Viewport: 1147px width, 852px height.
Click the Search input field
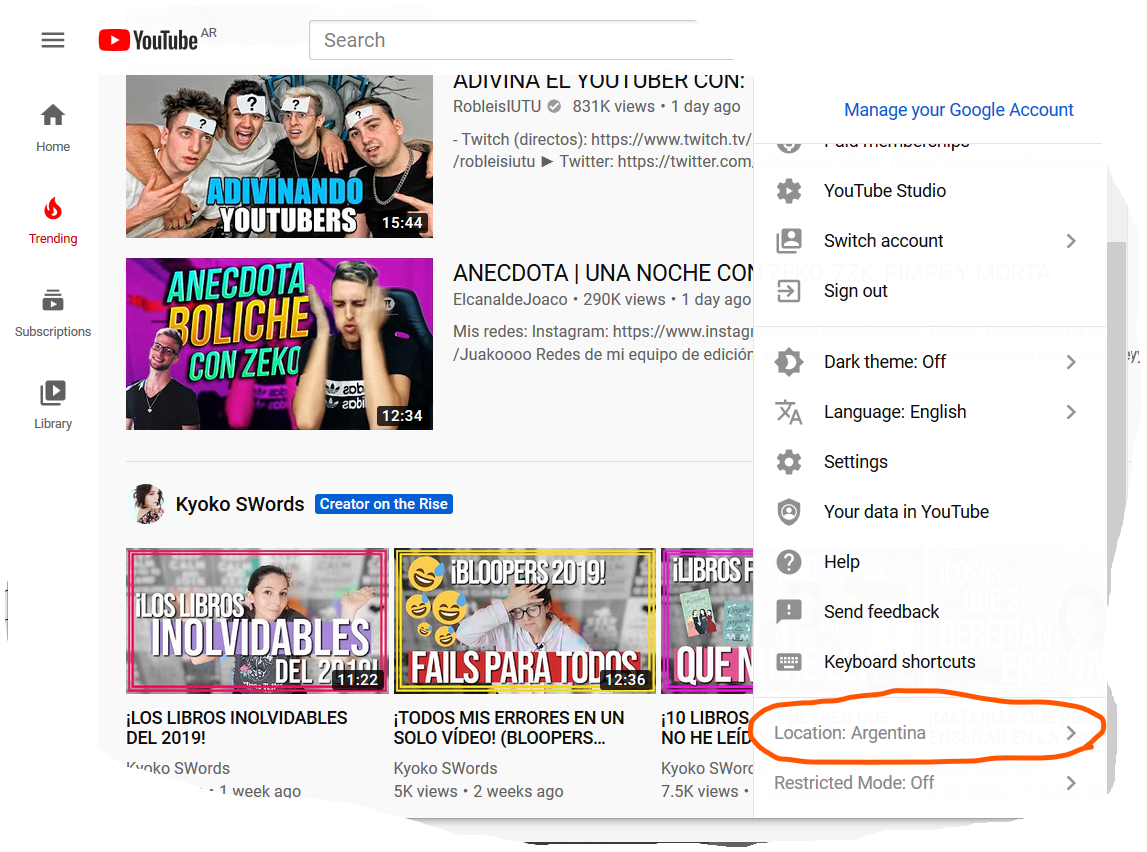(521, 40)
